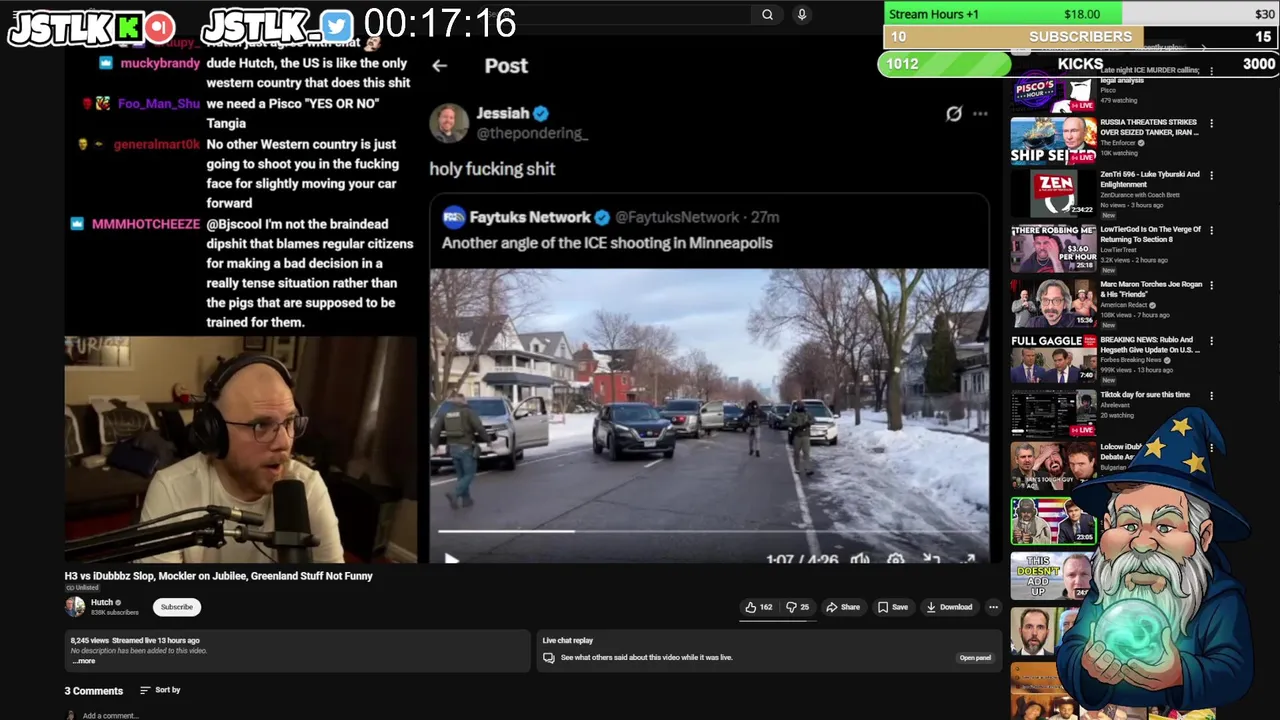Open more options on Jessiah's post
The image size is (1280, 720).
(x=980, y=114)
